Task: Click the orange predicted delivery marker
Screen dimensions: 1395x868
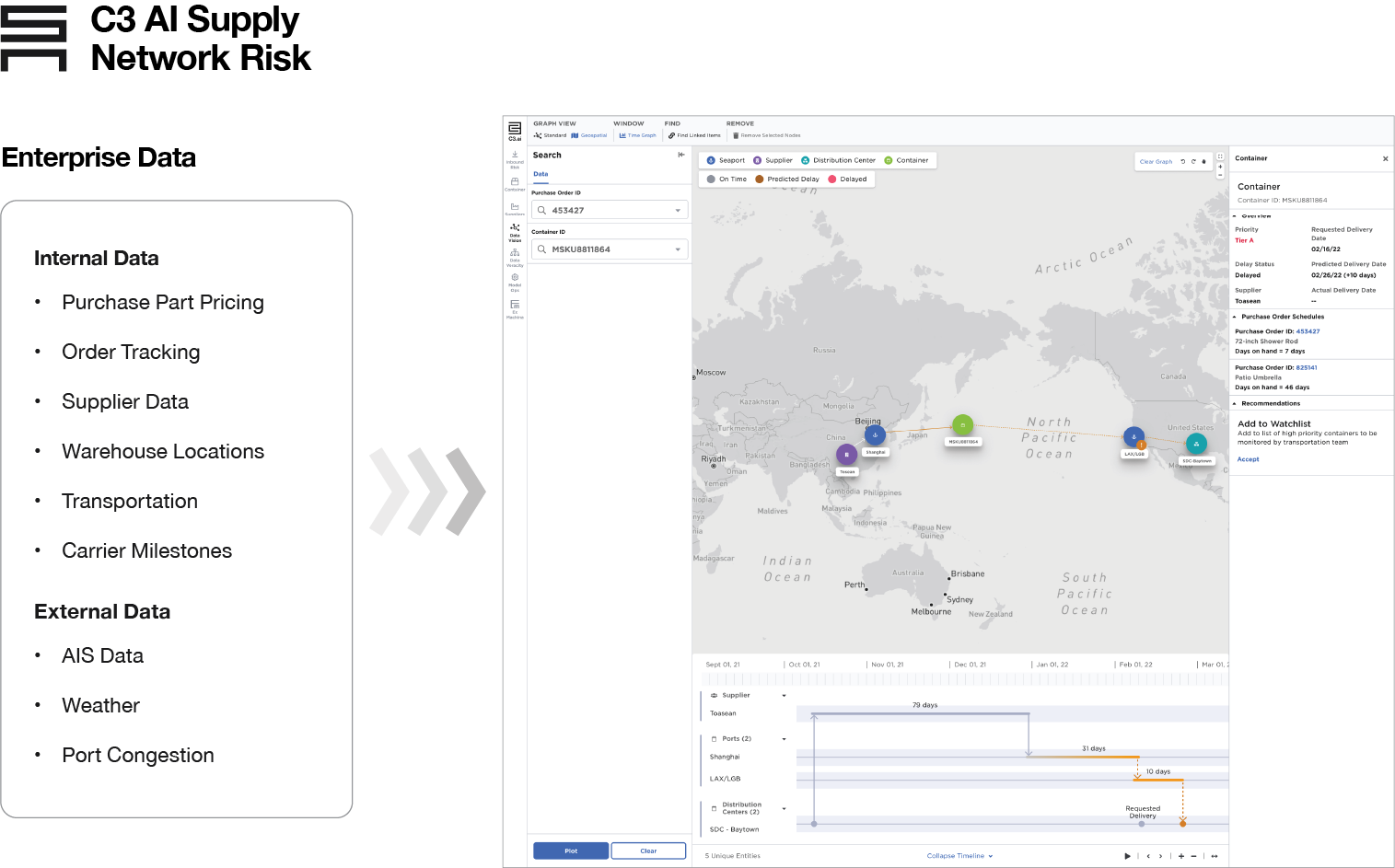Action: click(1183, 824)
